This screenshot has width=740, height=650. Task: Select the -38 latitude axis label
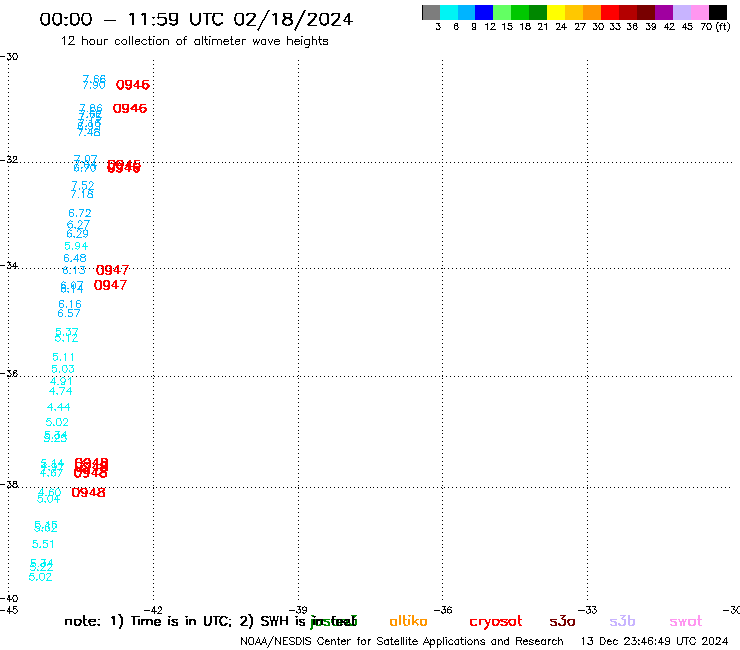point(9,484)
